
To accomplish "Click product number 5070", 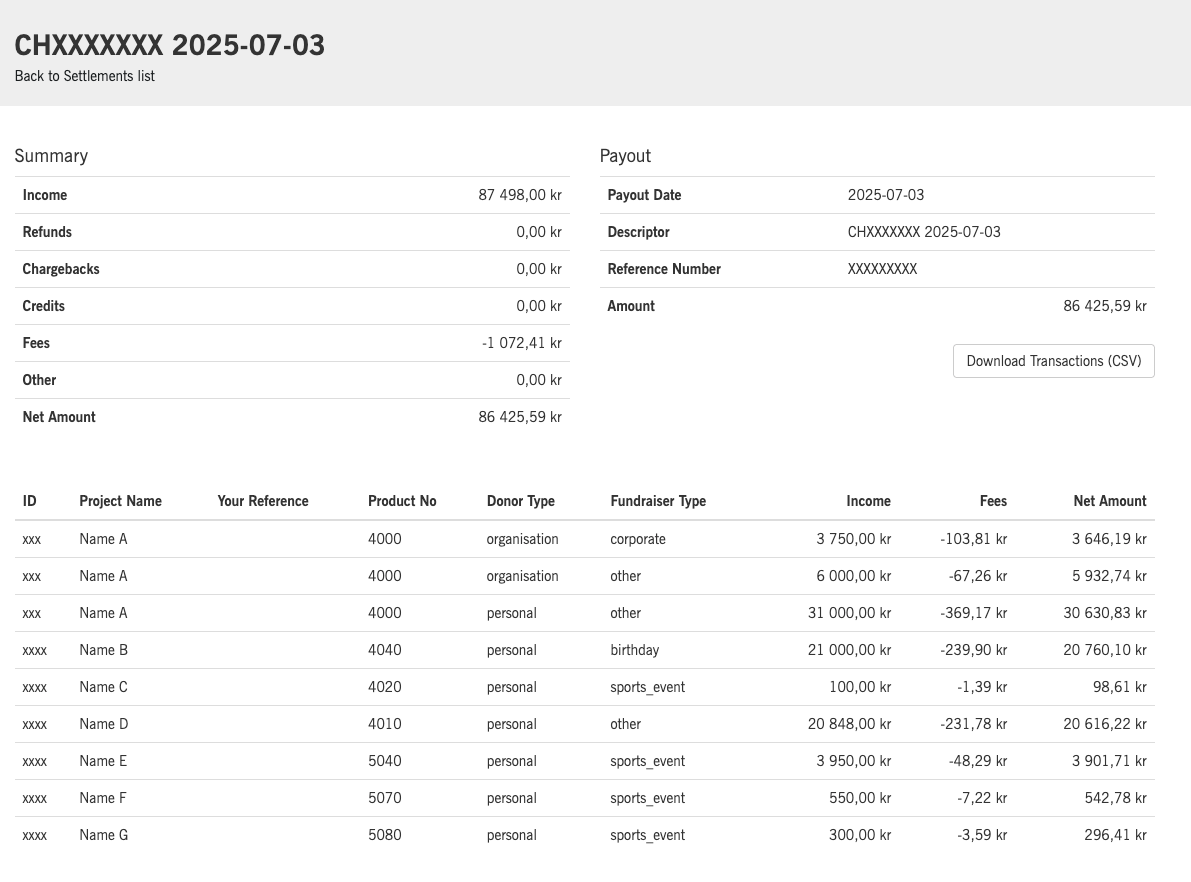I will 384,798.
